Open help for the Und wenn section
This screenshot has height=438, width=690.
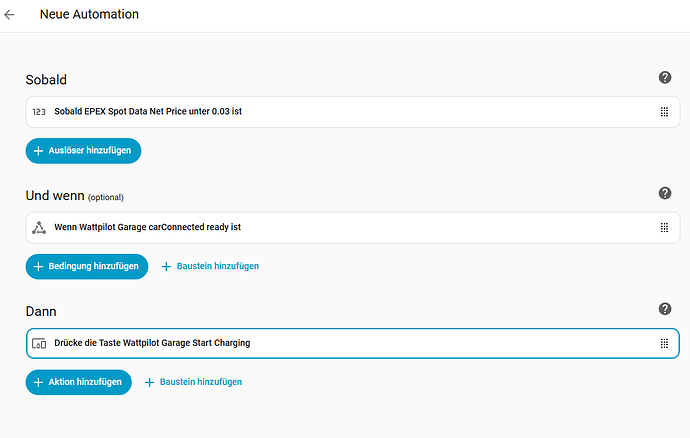tap(665, 193)
